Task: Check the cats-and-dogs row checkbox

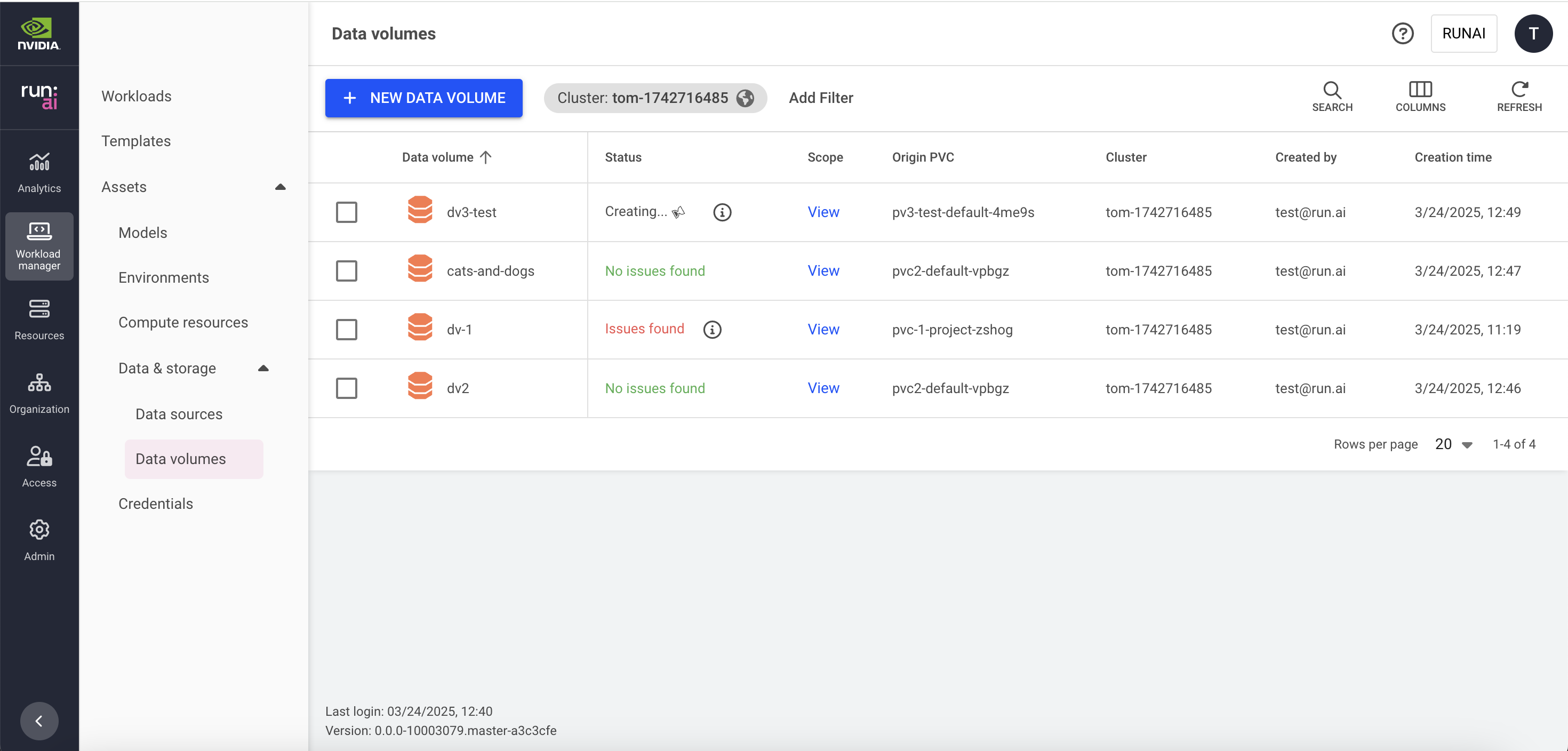Action: pyautogui.click(x=346, y=271)
